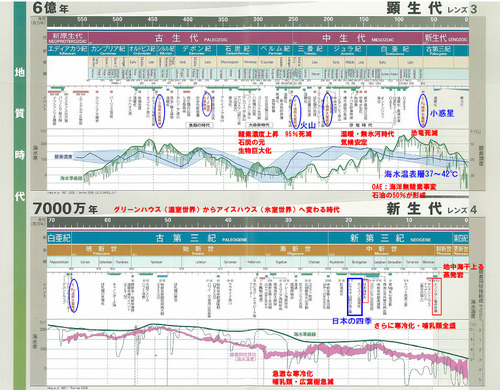
Task: Click the OAE：海洋無酸素事変 note
Action: [404, 187]
